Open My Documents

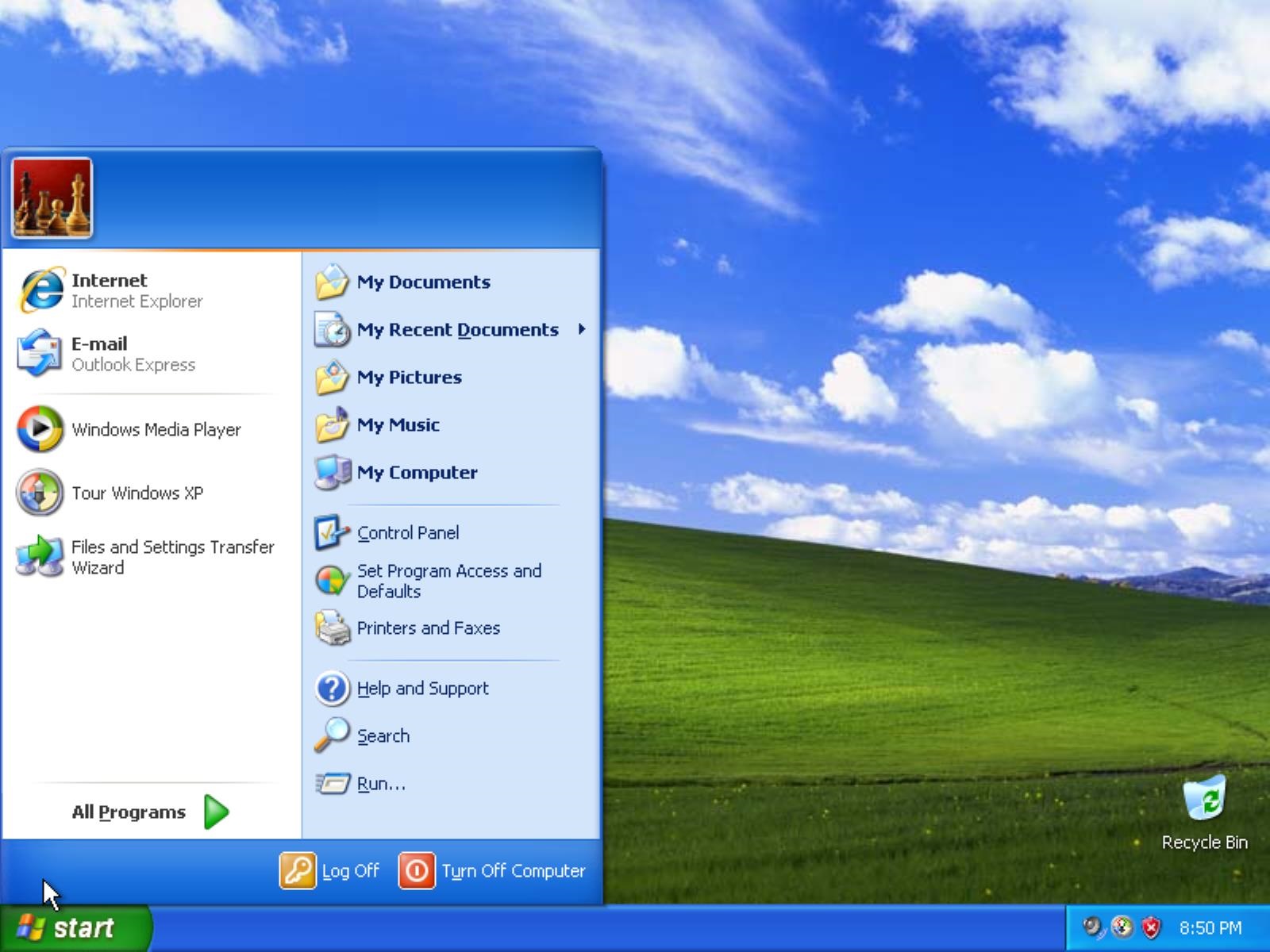[x=423, y=282]
